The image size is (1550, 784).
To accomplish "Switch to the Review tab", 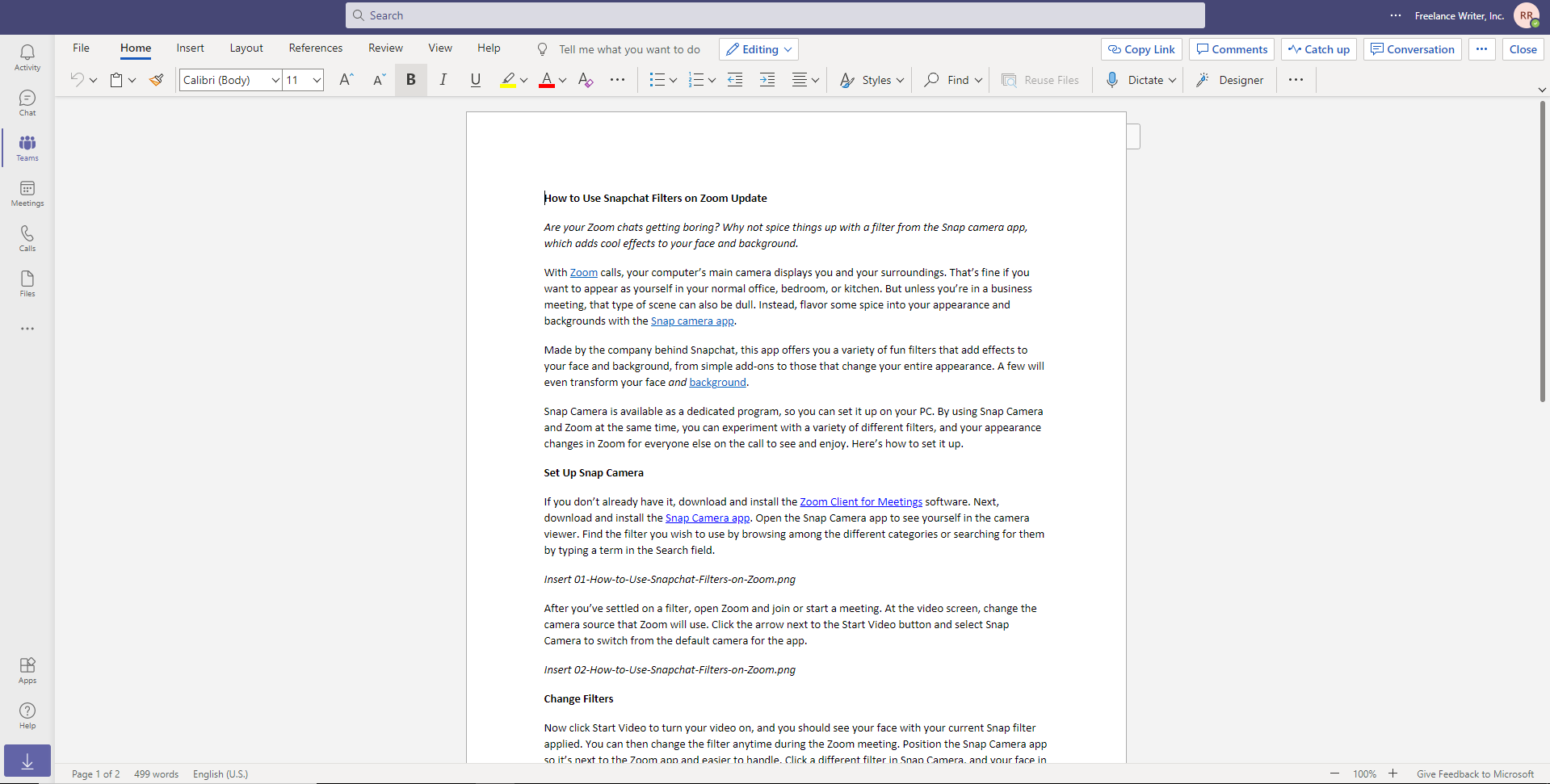I will click(x=385, y=48).
